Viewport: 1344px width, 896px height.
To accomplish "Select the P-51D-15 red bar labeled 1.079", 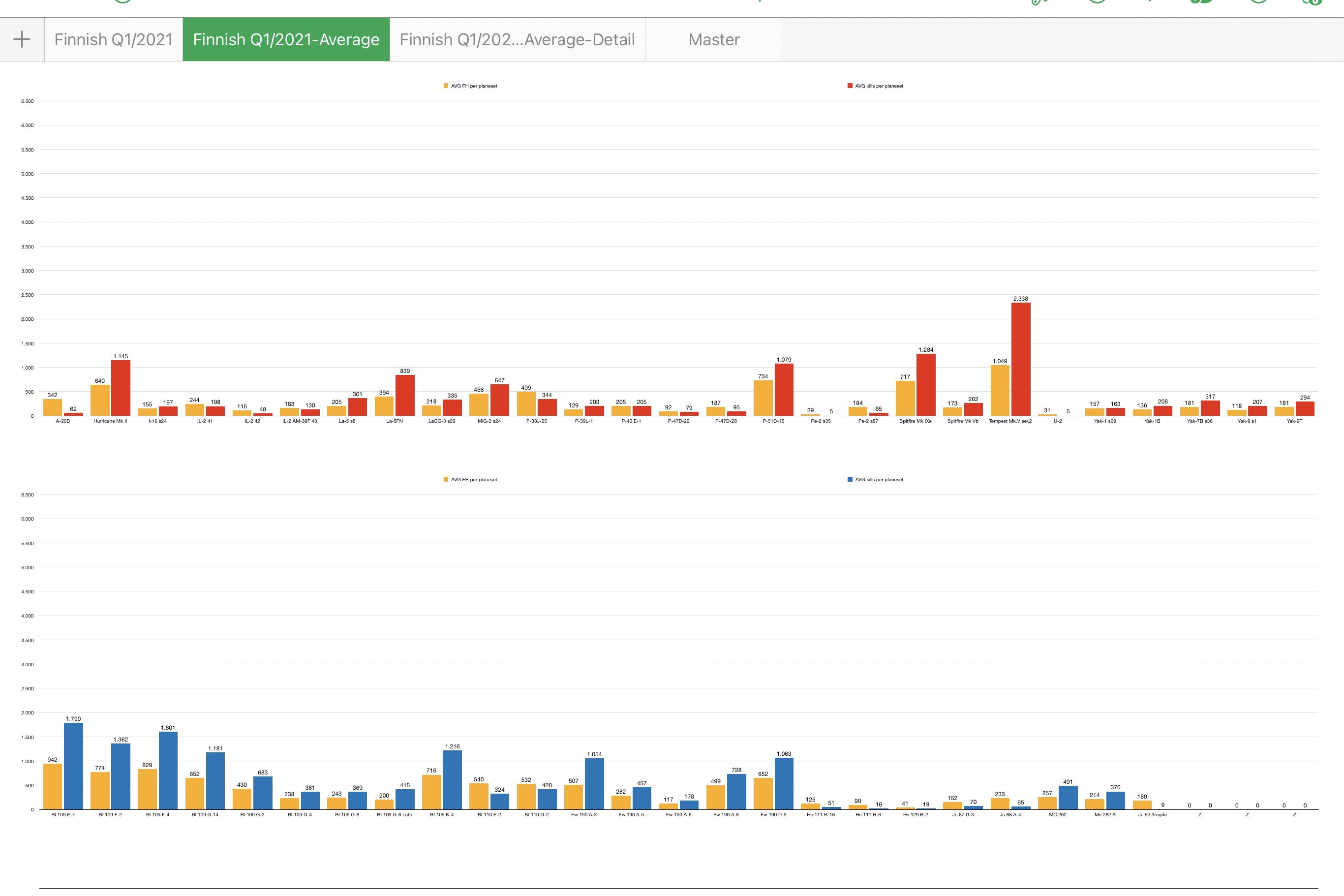I will (x=784, y=390).
